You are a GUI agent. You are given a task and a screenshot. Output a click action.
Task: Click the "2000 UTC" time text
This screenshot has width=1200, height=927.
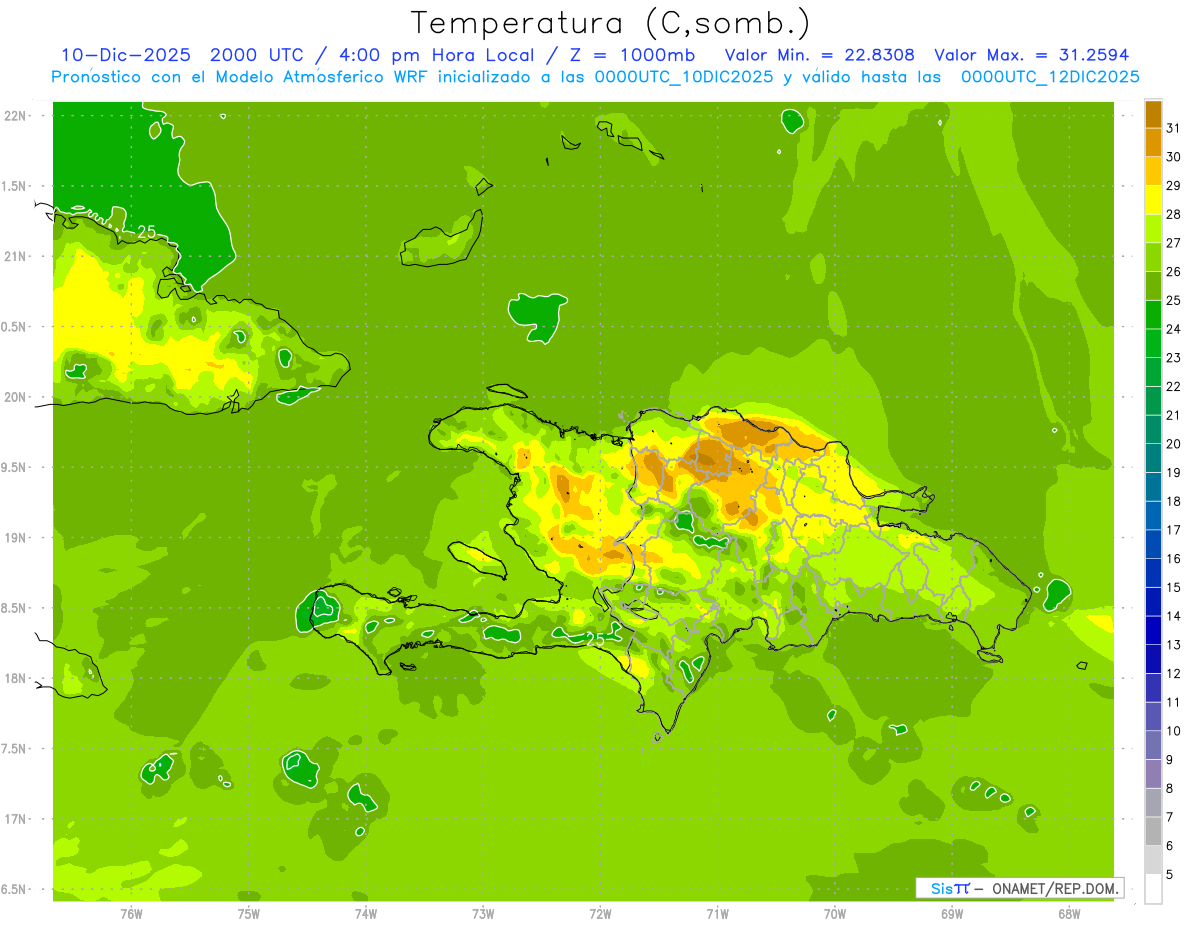tap(256, 55)
